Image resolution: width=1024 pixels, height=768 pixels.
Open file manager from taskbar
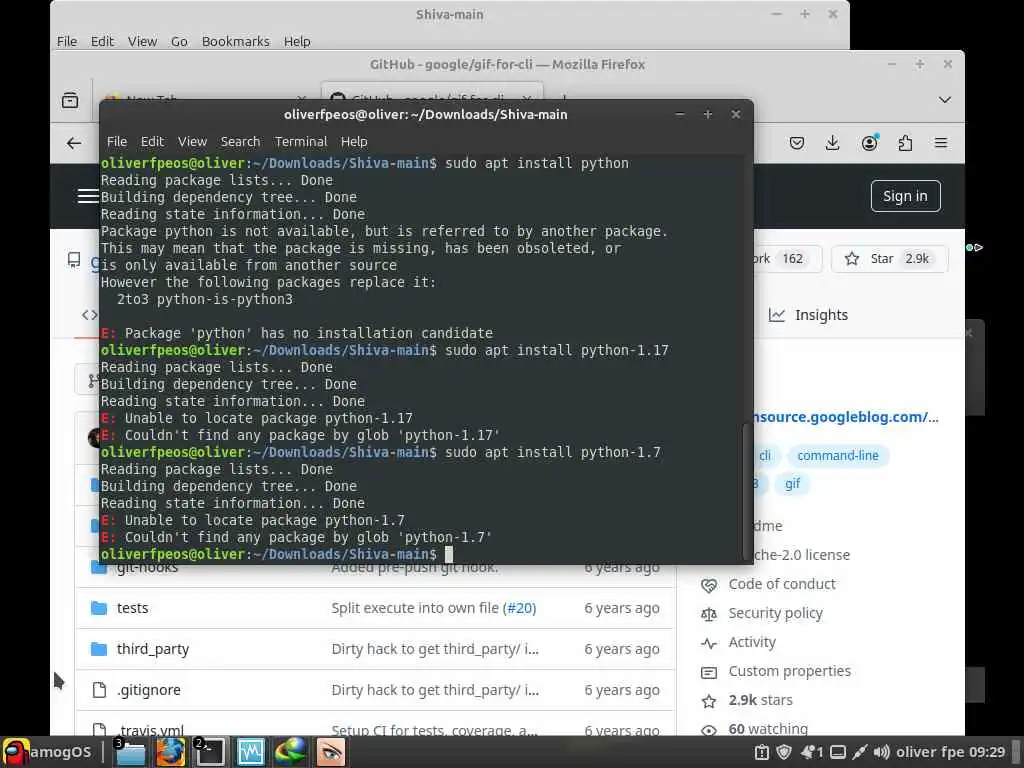[131, 752]
